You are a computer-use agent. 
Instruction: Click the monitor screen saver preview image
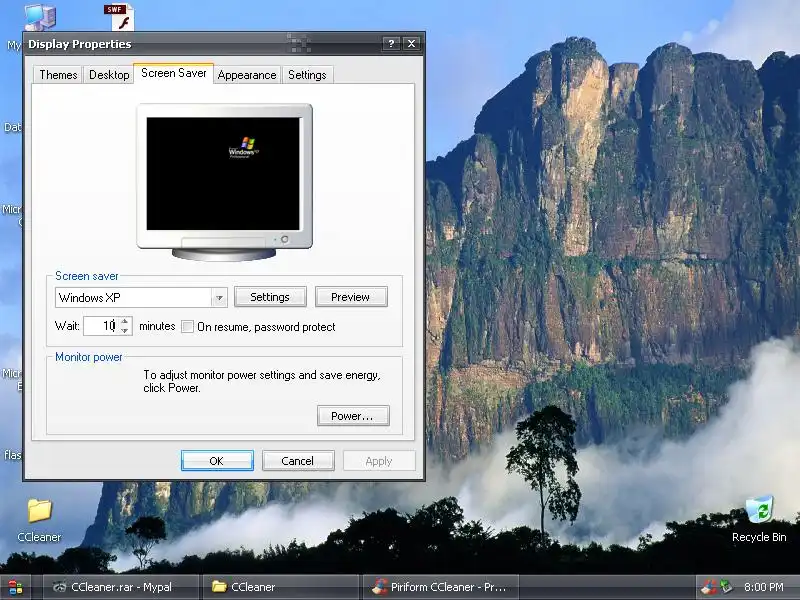(223, 174)
